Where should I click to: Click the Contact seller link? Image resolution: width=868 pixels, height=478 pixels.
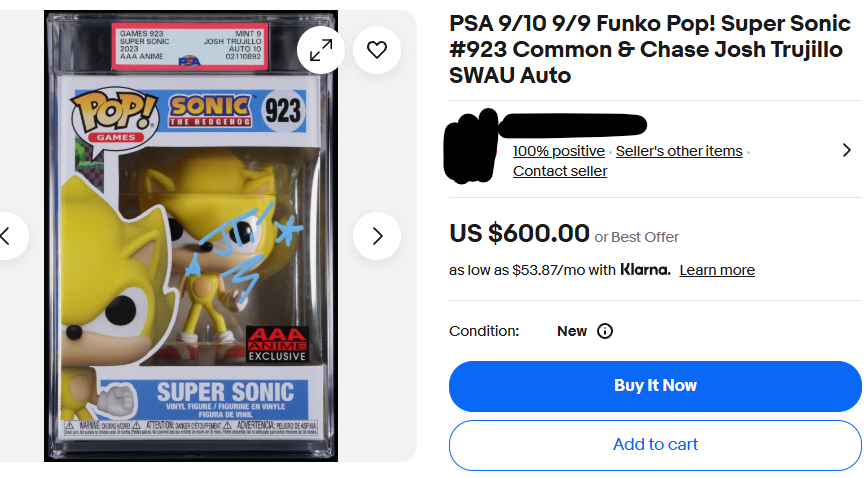pos(560,171)
